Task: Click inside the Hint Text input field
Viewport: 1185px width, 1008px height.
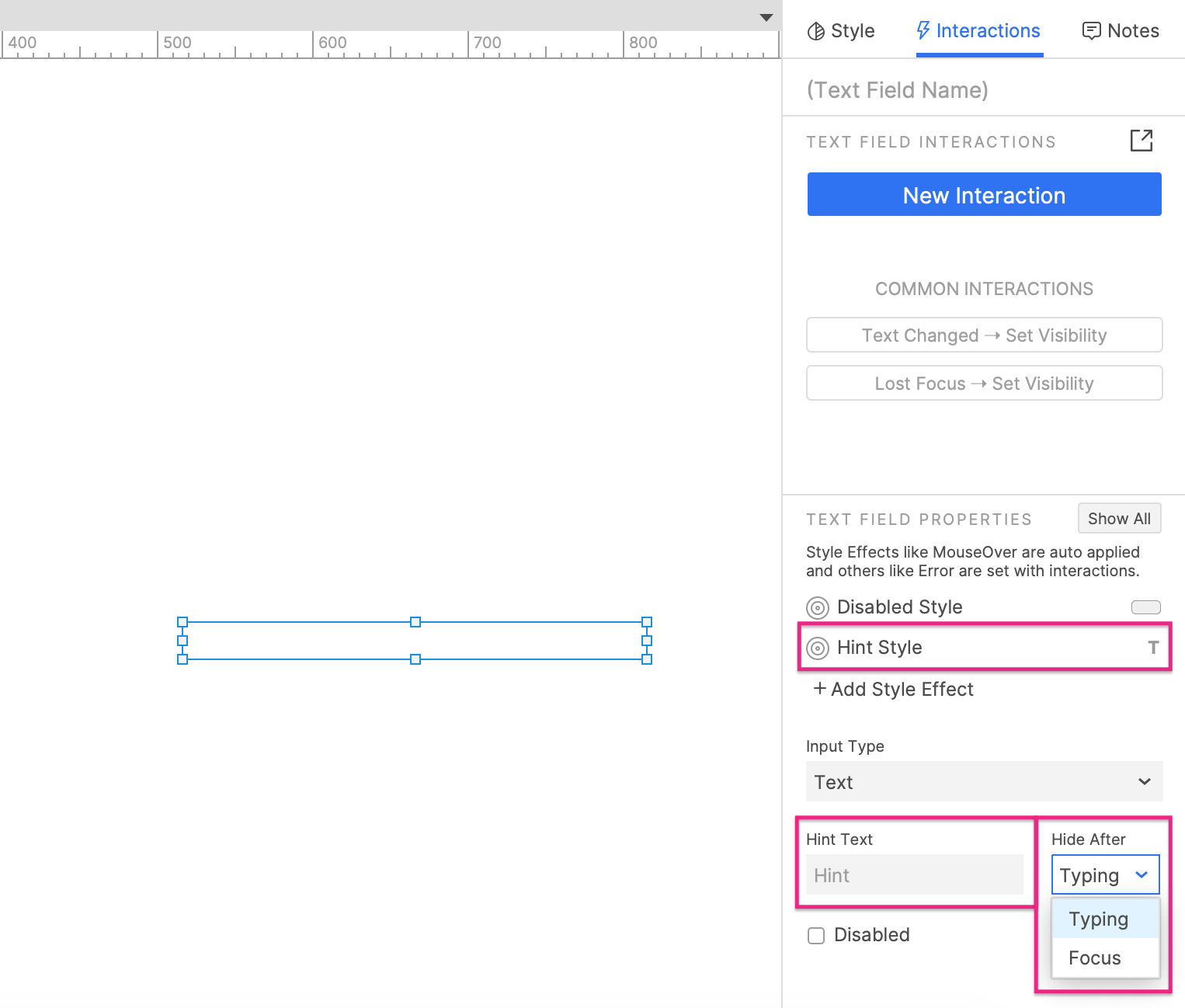Action: [915, 874]
